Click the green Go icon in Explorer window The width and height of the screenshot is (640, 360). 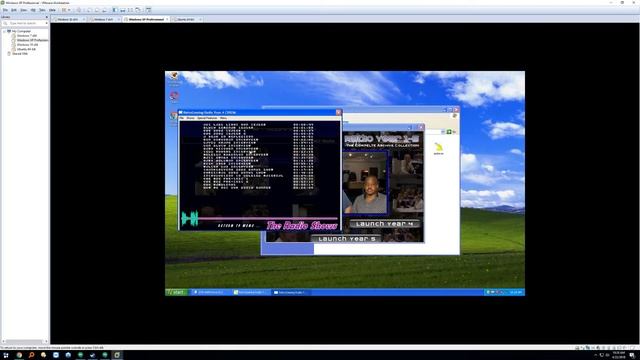(449, 132)
